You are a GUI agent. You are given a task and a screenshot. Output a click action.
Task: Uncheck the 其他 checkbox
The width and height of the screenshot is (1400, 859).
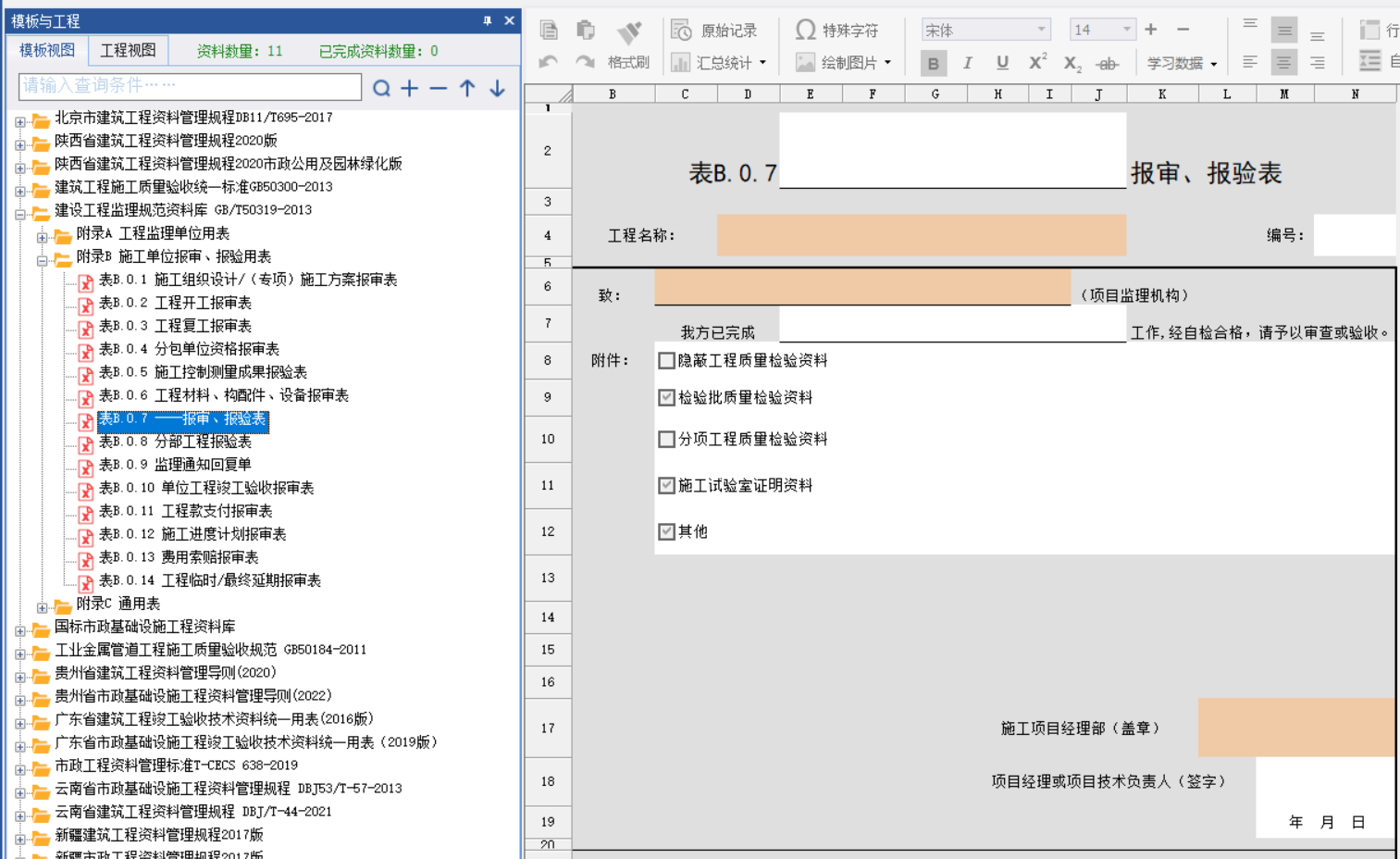666,531
